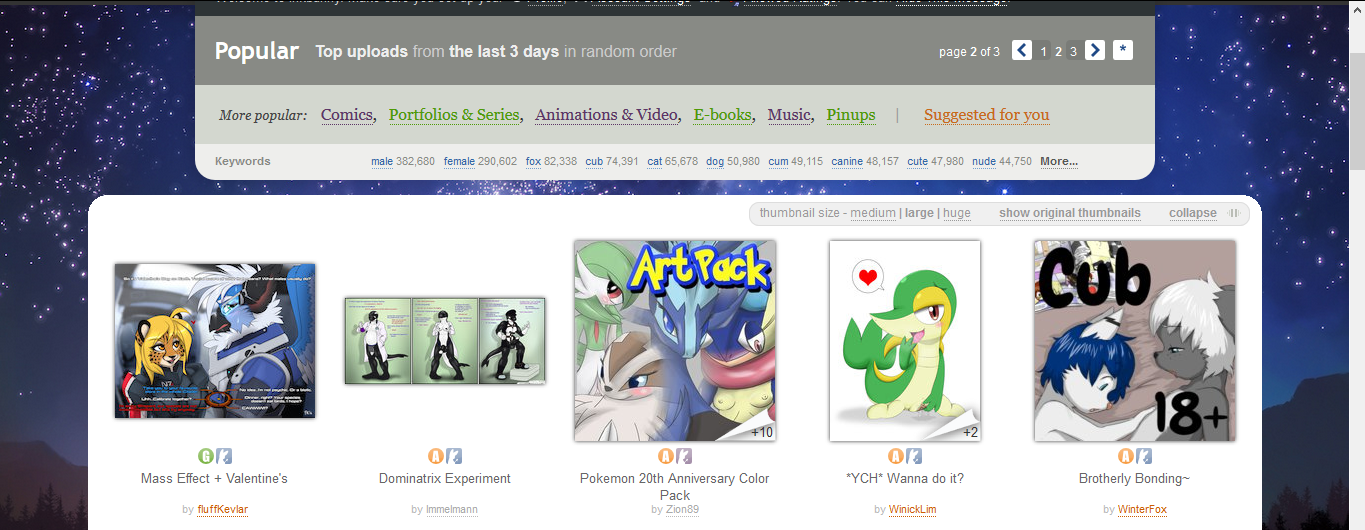Open Dominatrix Experiment thumbnail image
This screenshot has width=1365, height=530.
[445, 341]
